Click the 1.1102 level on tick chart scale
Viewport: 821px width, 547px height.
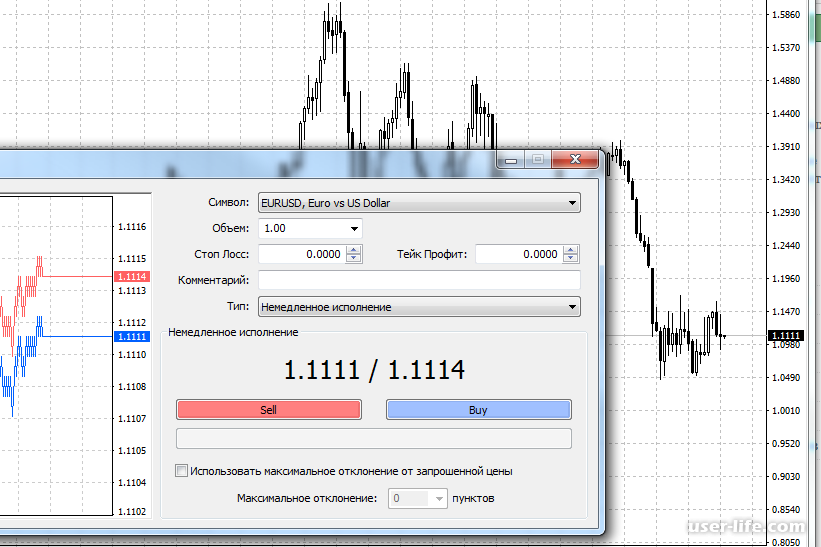132,511
